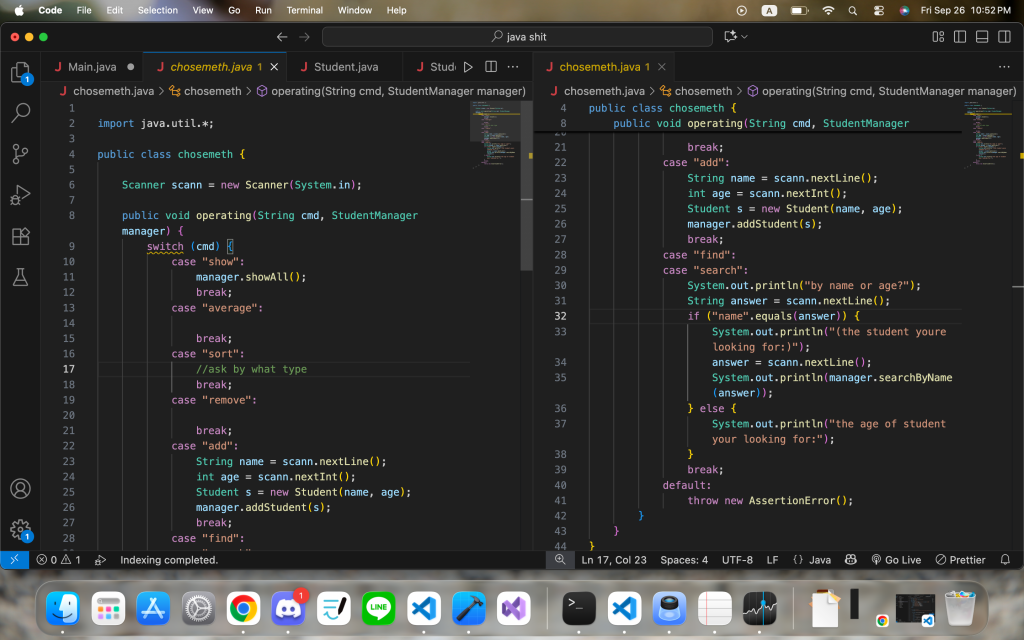The width and height of the screenshot is (1024, 640).
Task: Open the Selection menu
Action: click(x=157, y=10)
